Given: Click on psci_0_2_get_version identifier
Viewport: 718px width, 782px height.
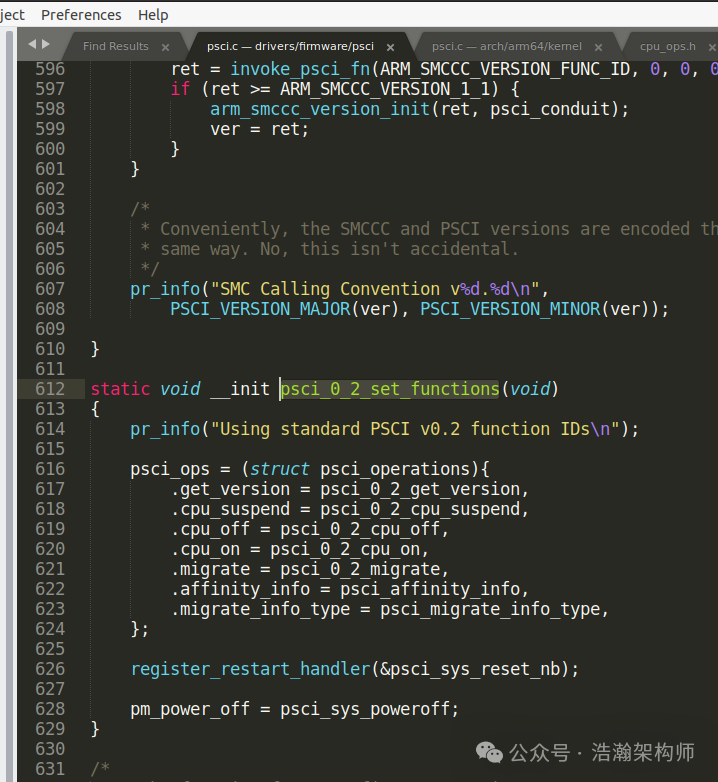Looking at the screenshot, I should tap(420, 489).
